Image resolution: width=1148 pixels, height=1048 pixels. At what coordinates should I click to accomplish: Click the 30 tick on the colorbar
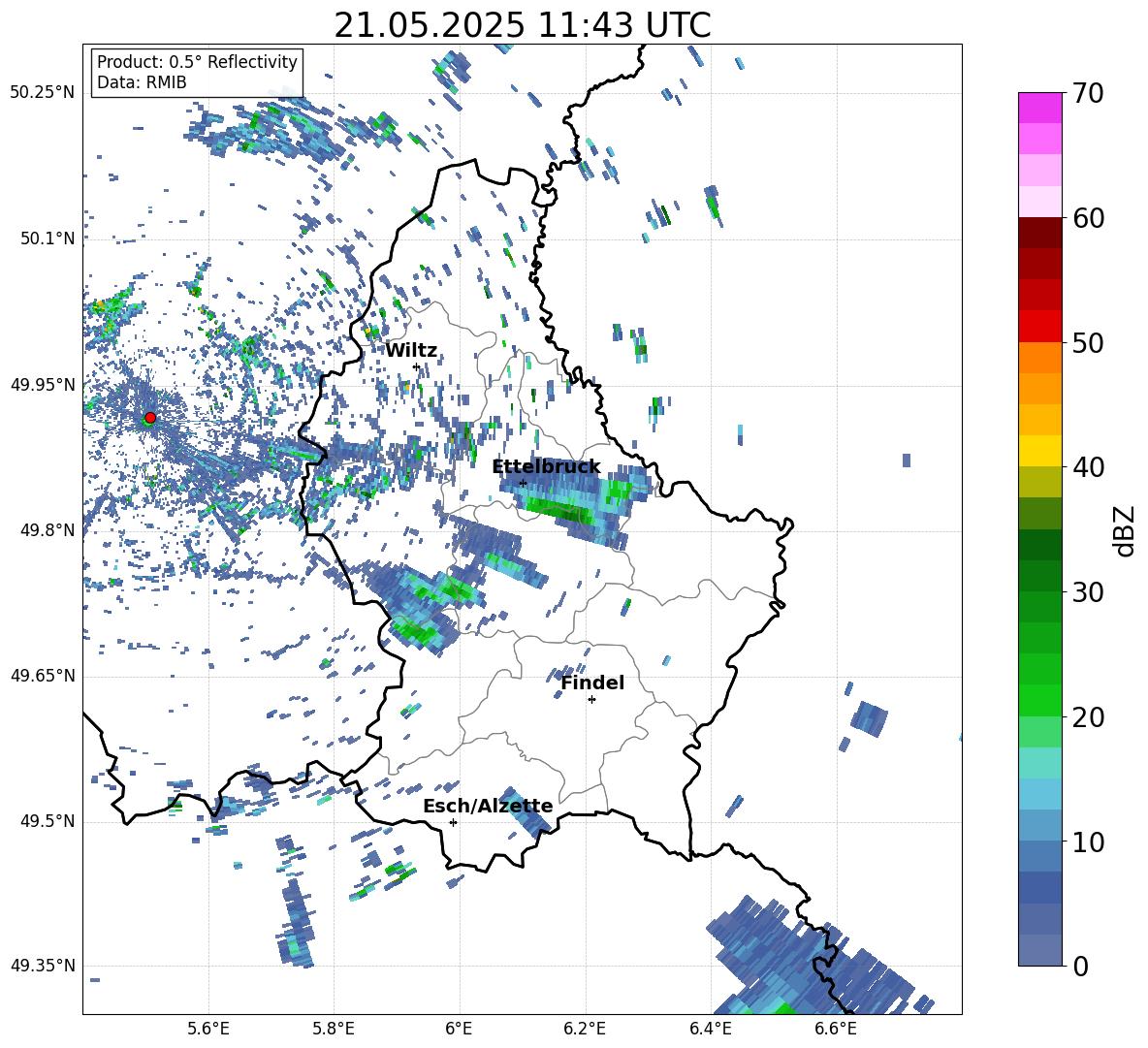(1087, 591)
